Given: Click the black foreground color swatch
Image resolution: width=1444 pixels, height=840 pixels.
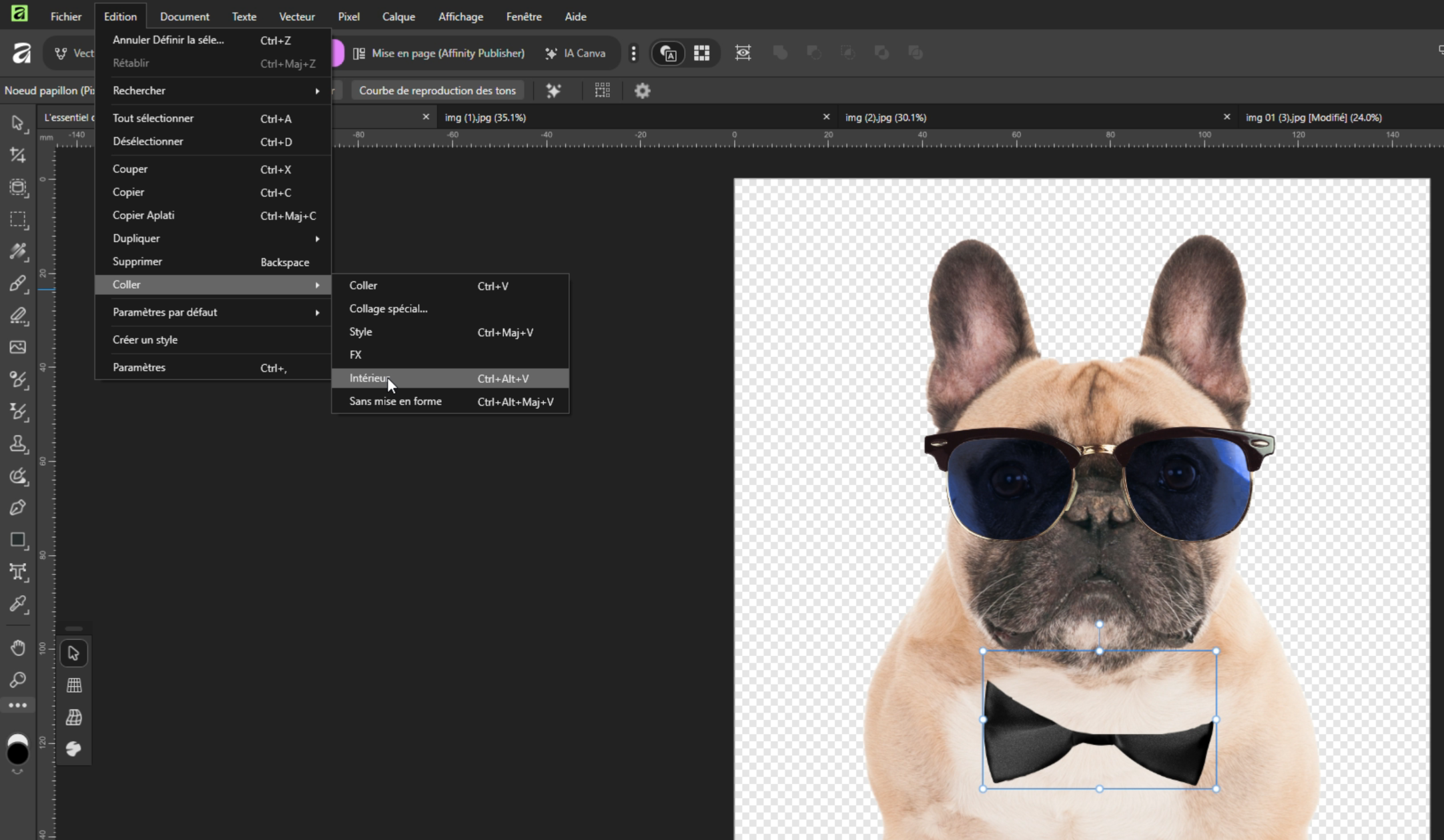Looking at the screenshot, I should point(17,753).
